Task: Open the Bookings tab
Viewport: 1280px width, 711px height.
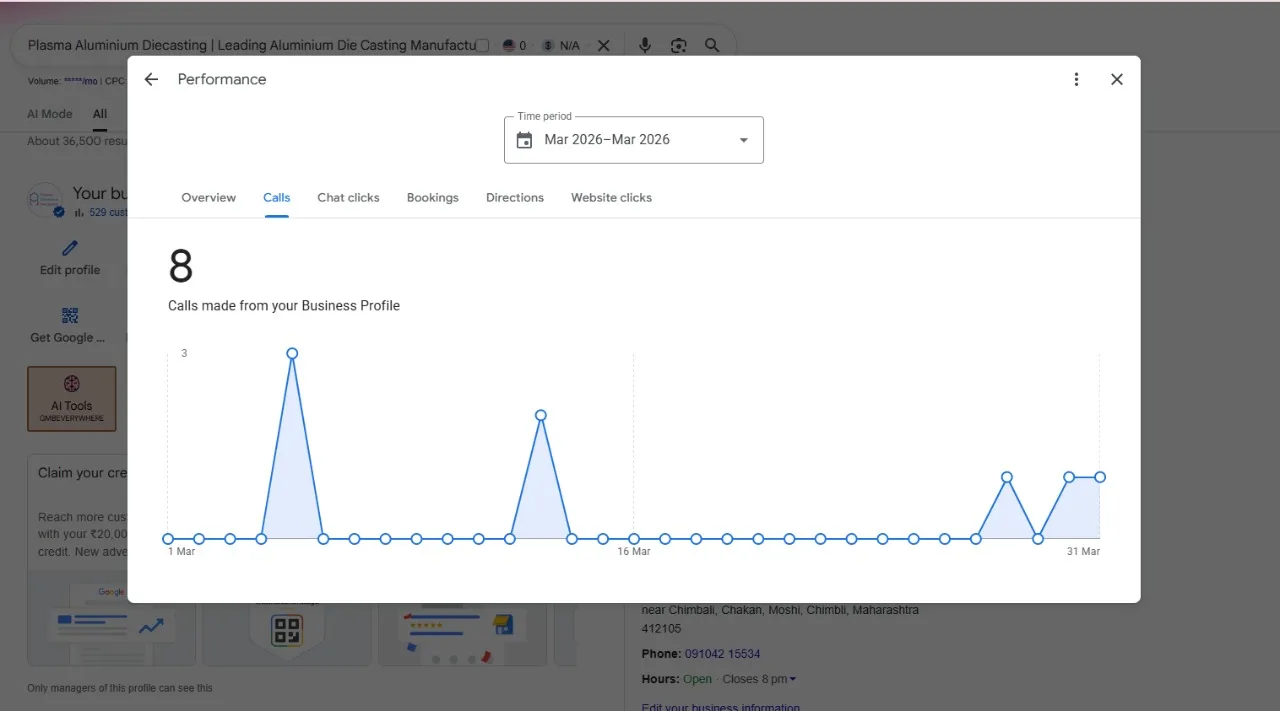Action: coord(433,198)
